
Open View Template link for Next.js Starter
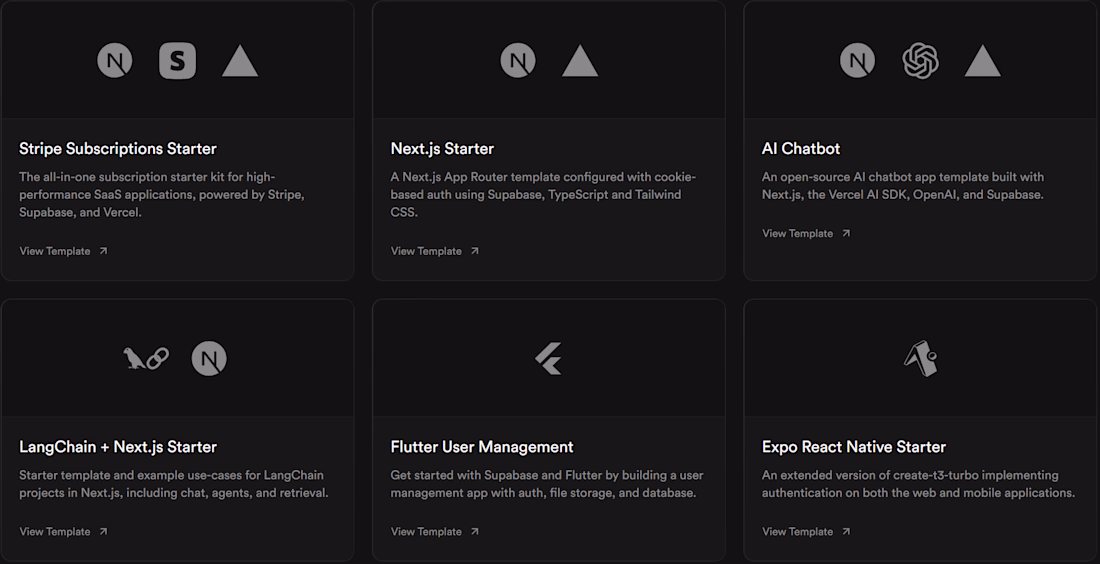tap(435, 251)
